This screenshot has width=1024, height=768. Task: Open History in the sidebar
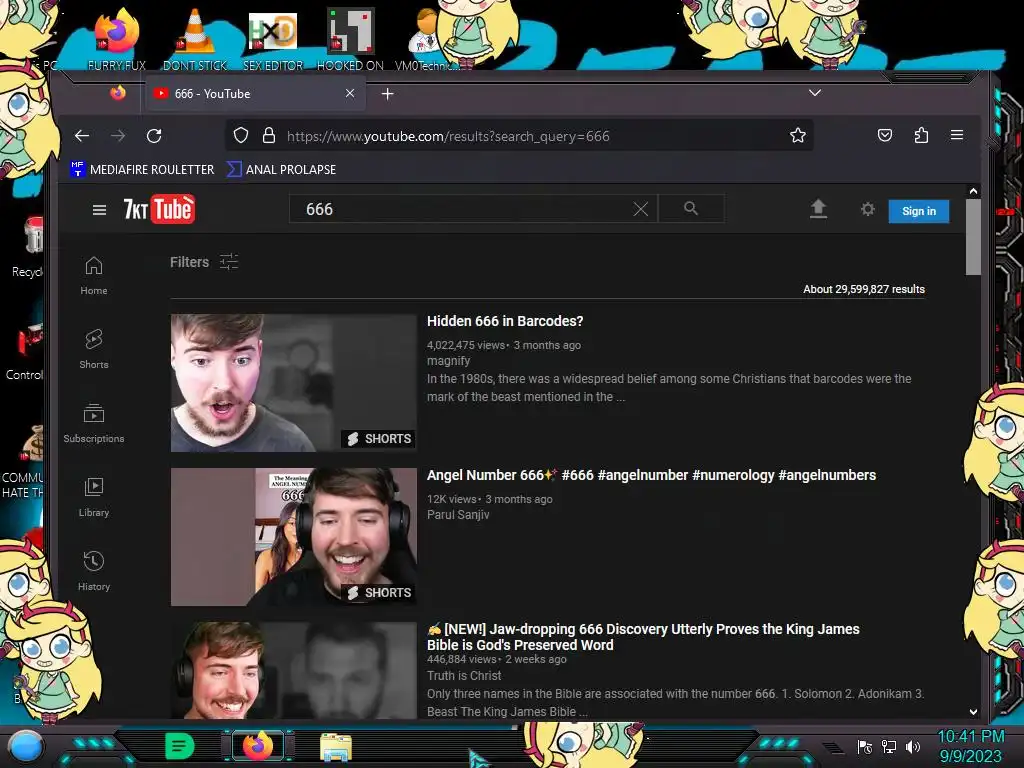[x=94, y=571]
